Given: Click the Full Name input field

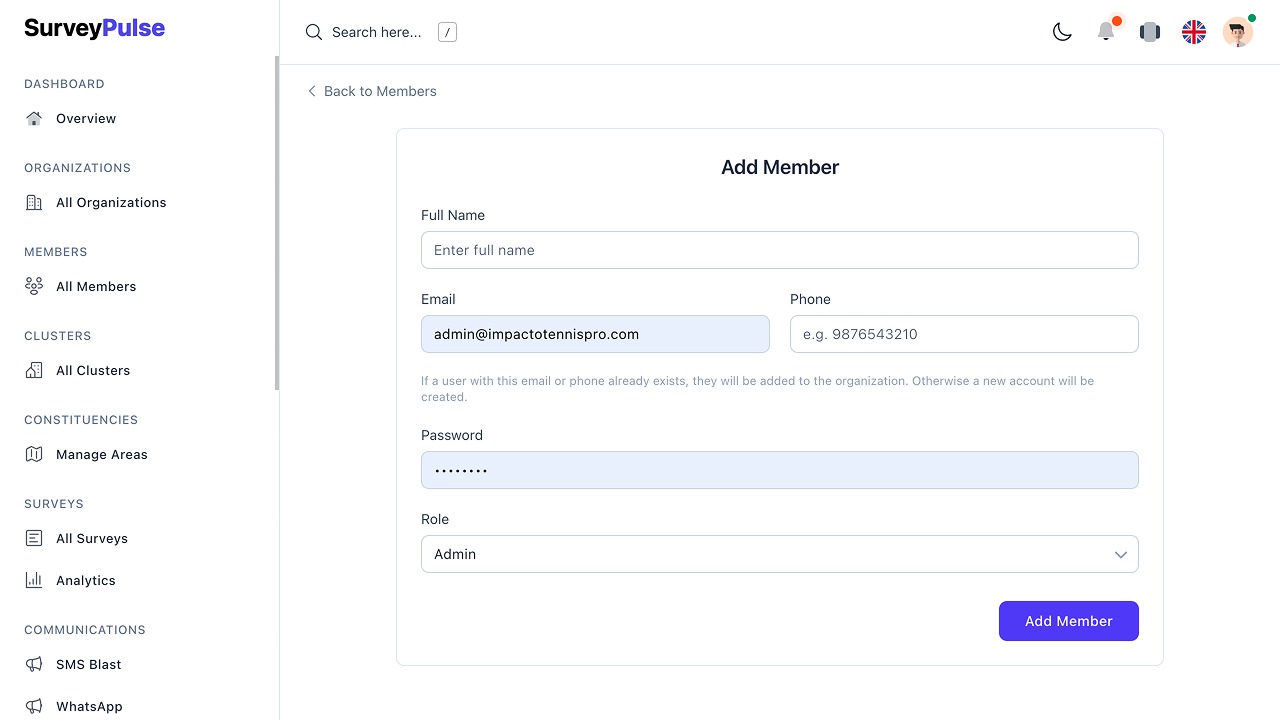Looking at the screenshot, I should [x=779, y=250].
